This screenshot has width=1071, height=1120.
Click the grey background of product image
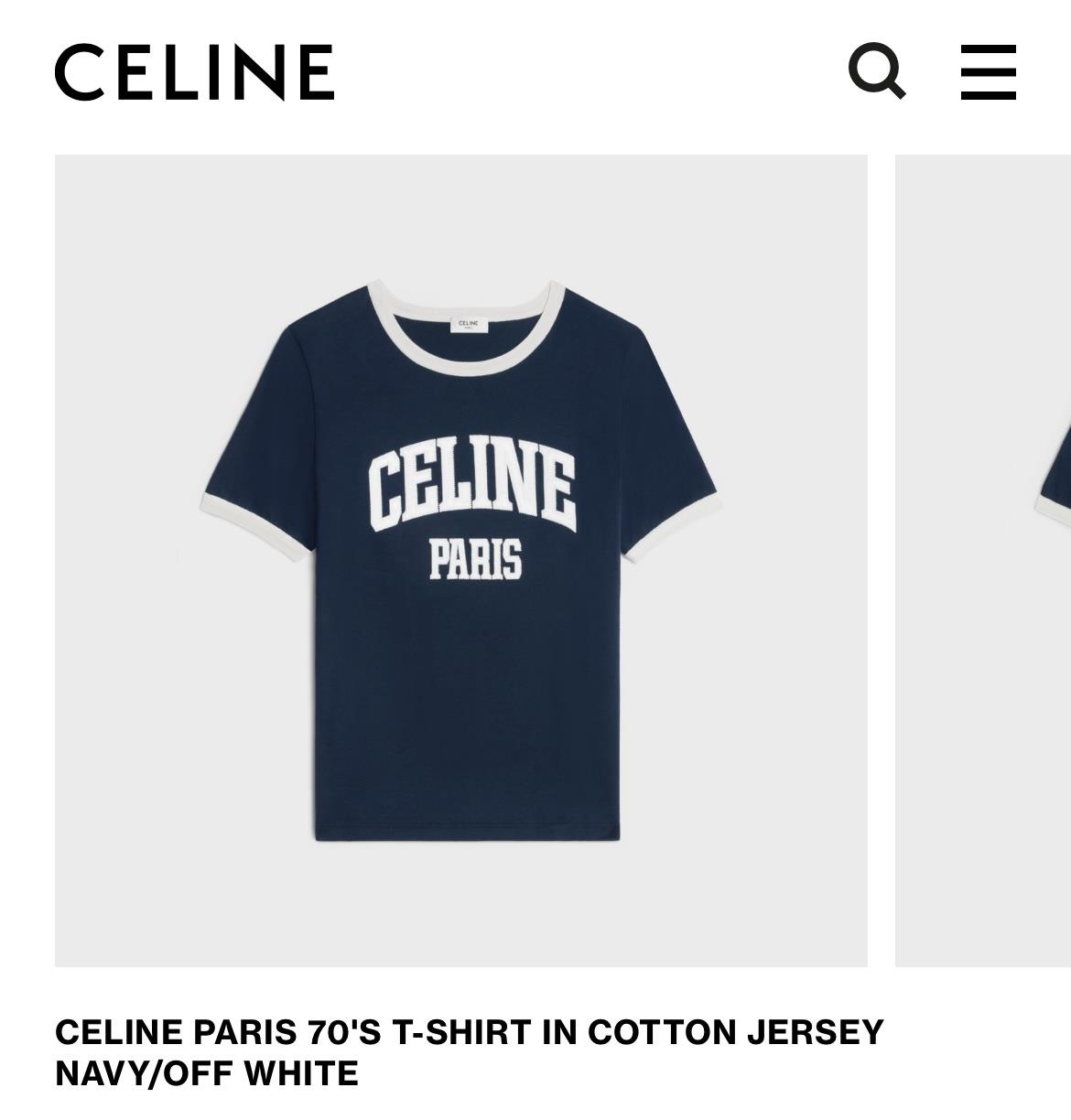tap(137, 824)
